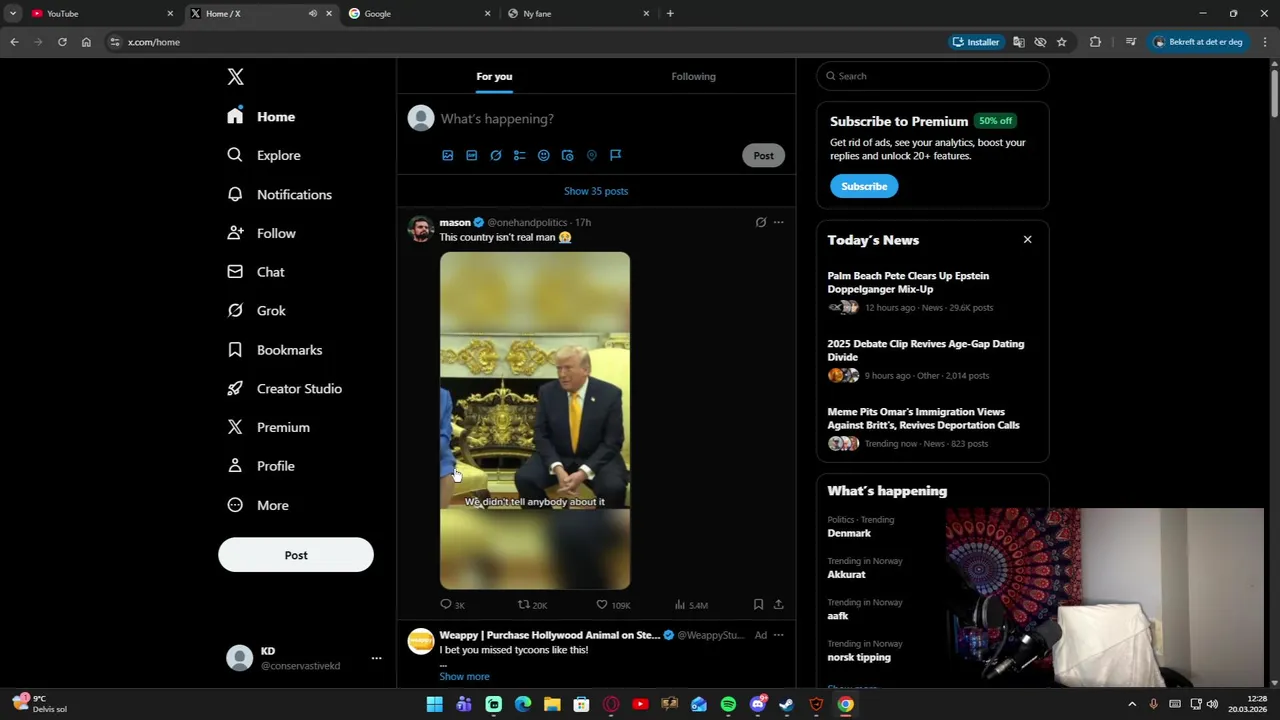Schedule the post with the calendar icon
The image size is (1280, 720).
click(568, 155)
